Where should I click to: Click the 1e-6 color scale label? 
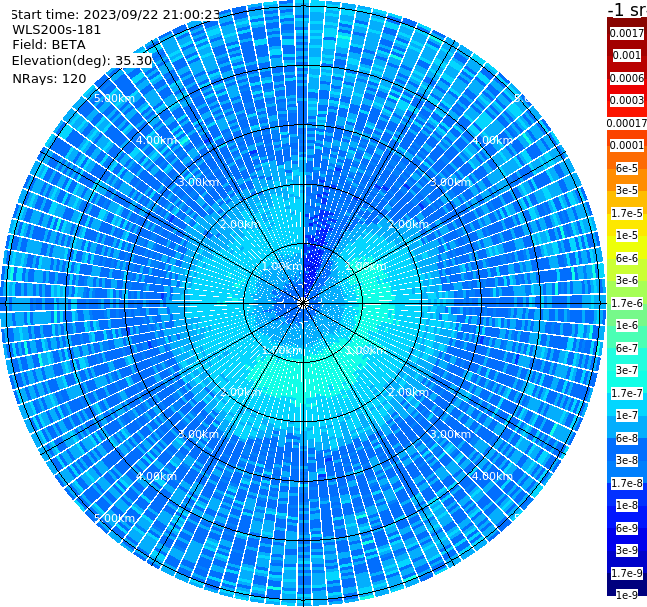(627, 325)
